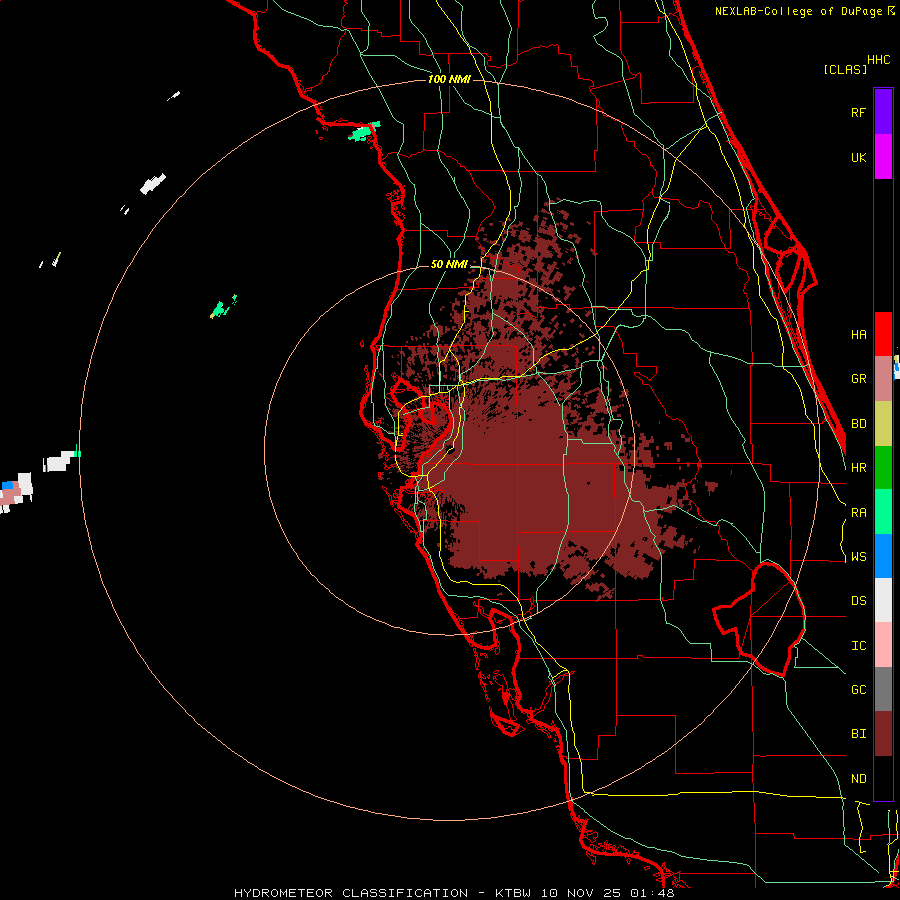Click the IC pink legend swatch
Viewport: 900px width, 900px height.
point(883,645)
